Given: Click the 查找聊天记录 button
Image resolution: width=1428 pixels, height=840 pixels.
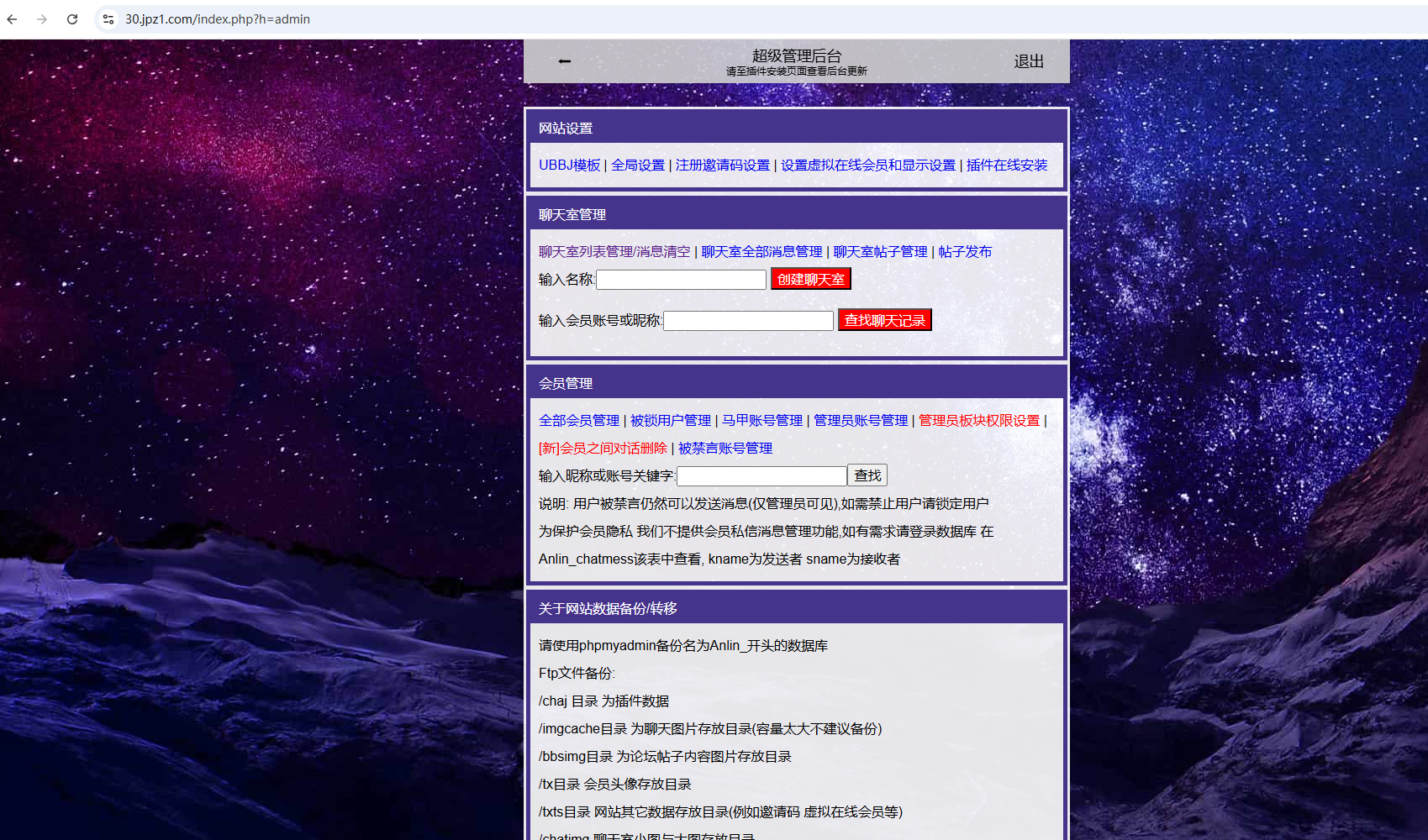Looking at the screenshot, I should (x=884, y=320).
